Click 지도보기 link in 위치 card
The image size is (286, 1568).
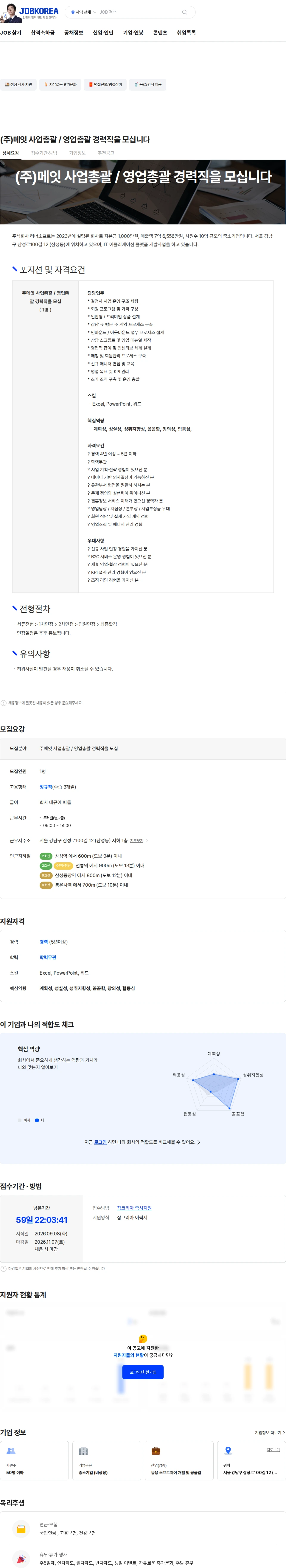(x=273, y=1450)
